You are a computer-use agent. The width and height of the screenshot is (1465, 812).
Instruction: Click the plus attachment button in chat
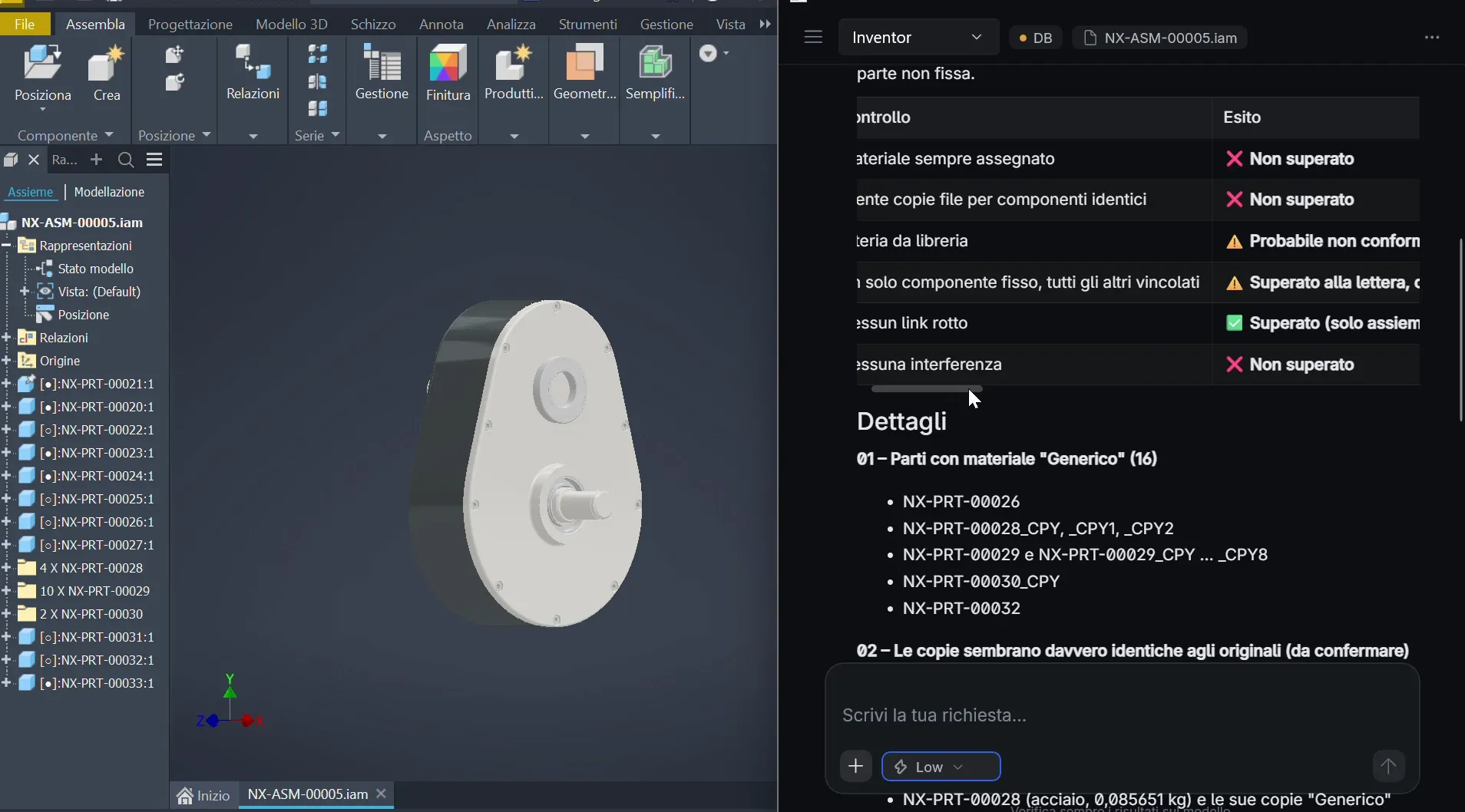click(855, 766)
